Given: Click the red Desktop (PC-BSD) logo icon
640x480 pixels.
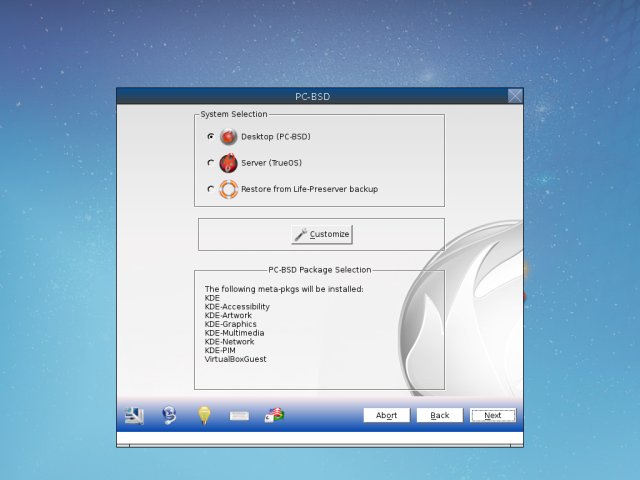Looking at the screenshot, I should pos(228,137).
